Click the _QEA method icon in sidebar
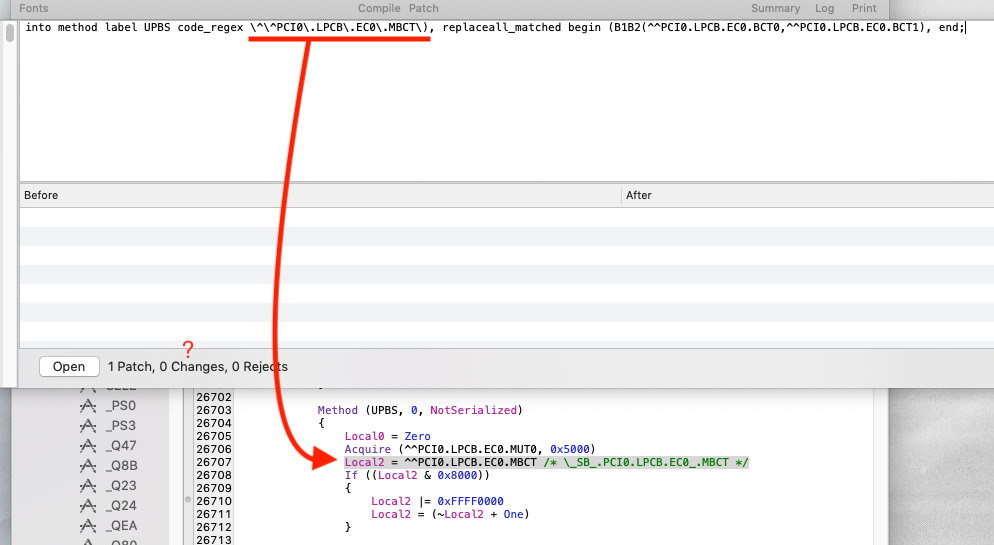994x545 pixels. (88, 526)
